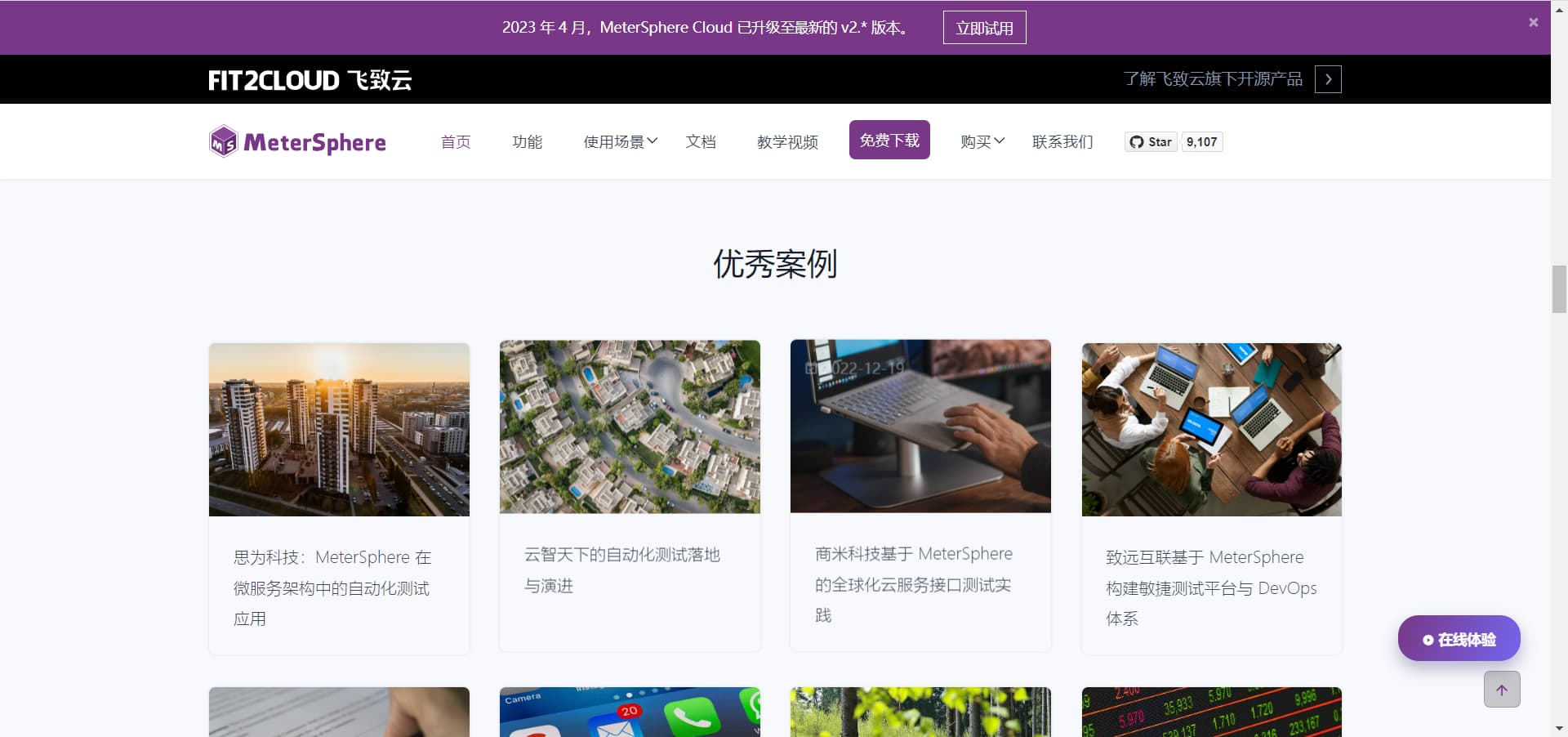Open the FIT2CLOUD 飞致云 logo link

coord(310,80)
